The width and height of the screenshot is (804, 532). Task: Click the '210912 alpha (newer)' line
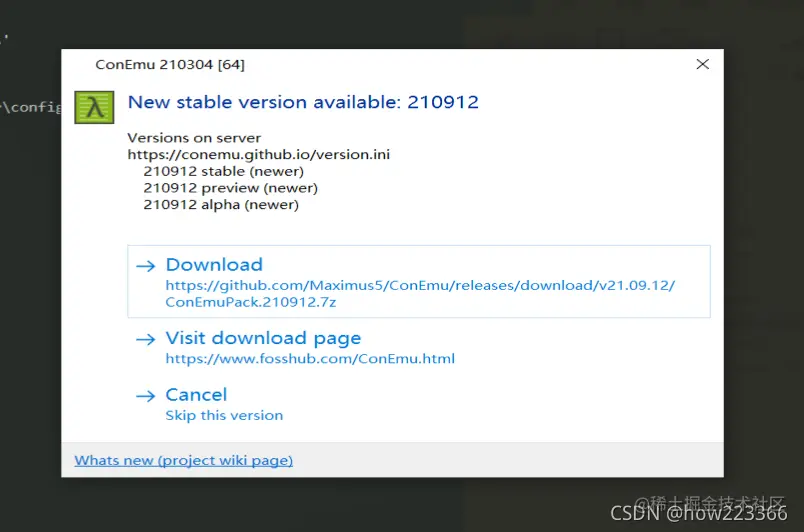coord(220,204)
